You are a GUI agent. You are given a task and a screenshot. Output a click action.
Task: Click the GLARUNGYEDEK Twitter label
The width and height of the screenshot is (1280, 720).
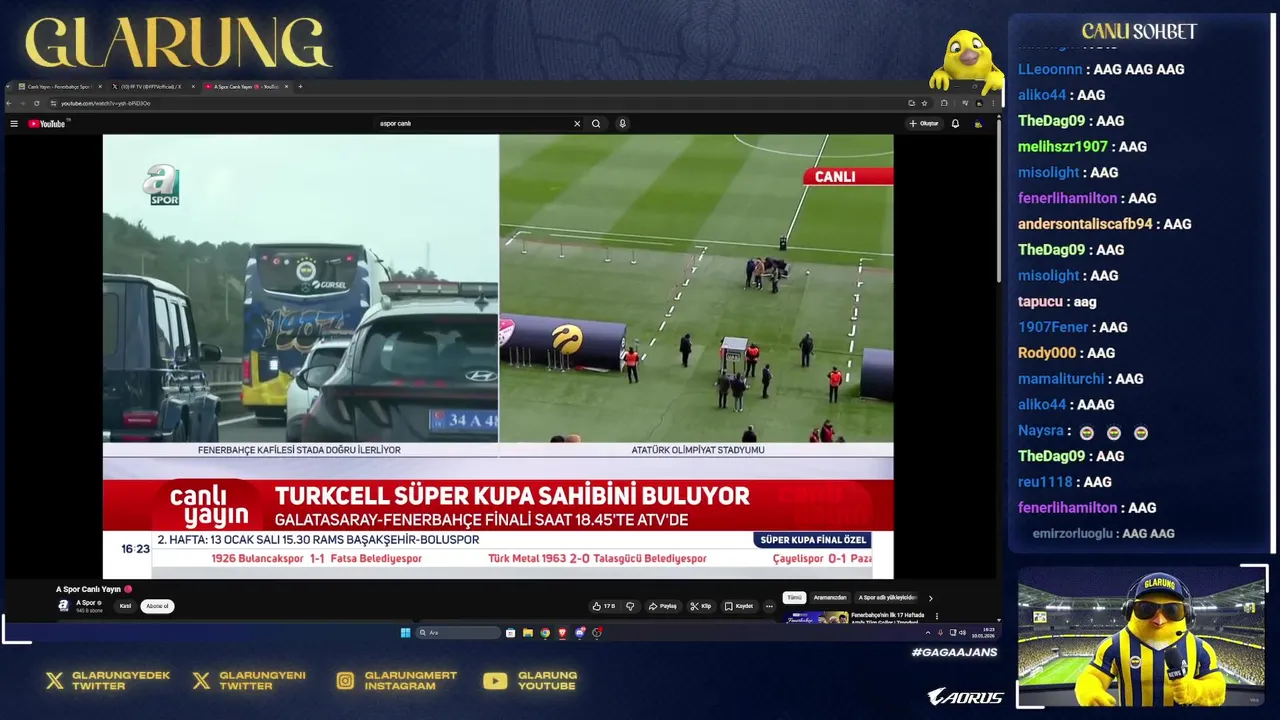121,681
